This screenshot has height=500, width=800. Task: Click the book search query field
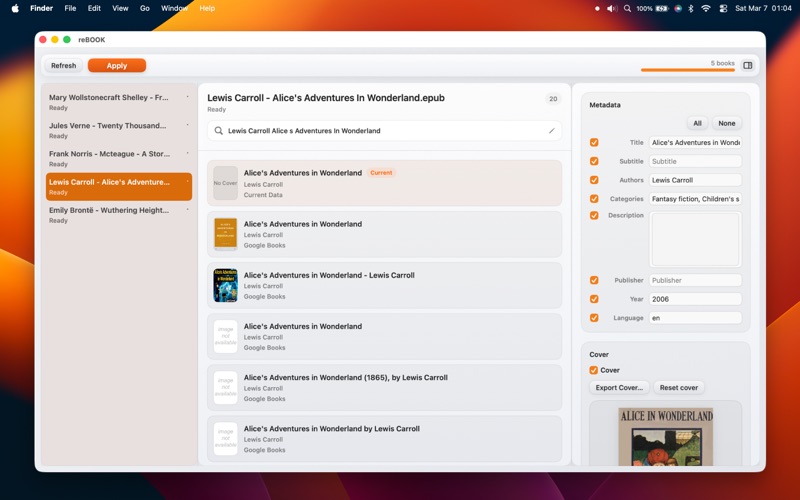pyautogui.click(x=384, y=131)
